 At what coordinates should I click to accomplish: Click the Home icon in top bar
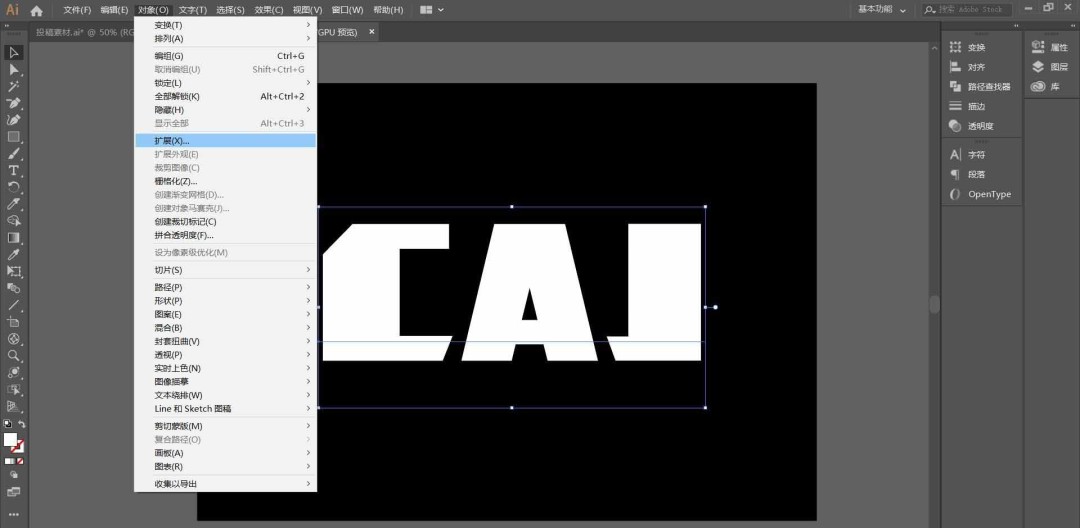(x=37, y=10)
